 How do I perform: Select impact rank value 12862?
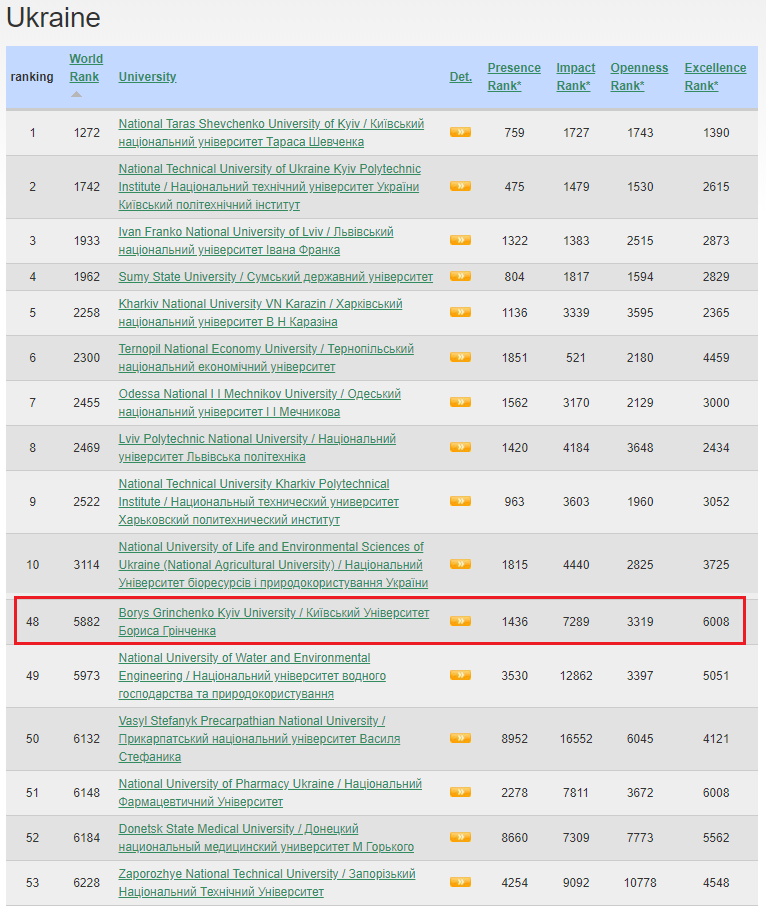pos(576,676)
